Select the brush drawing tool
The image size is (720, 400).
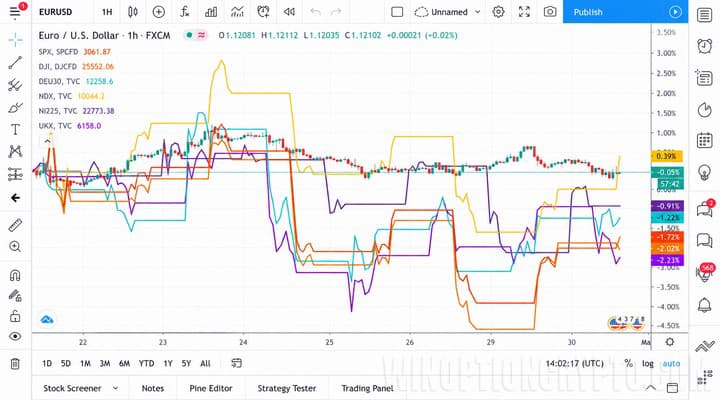coord(15,107)
